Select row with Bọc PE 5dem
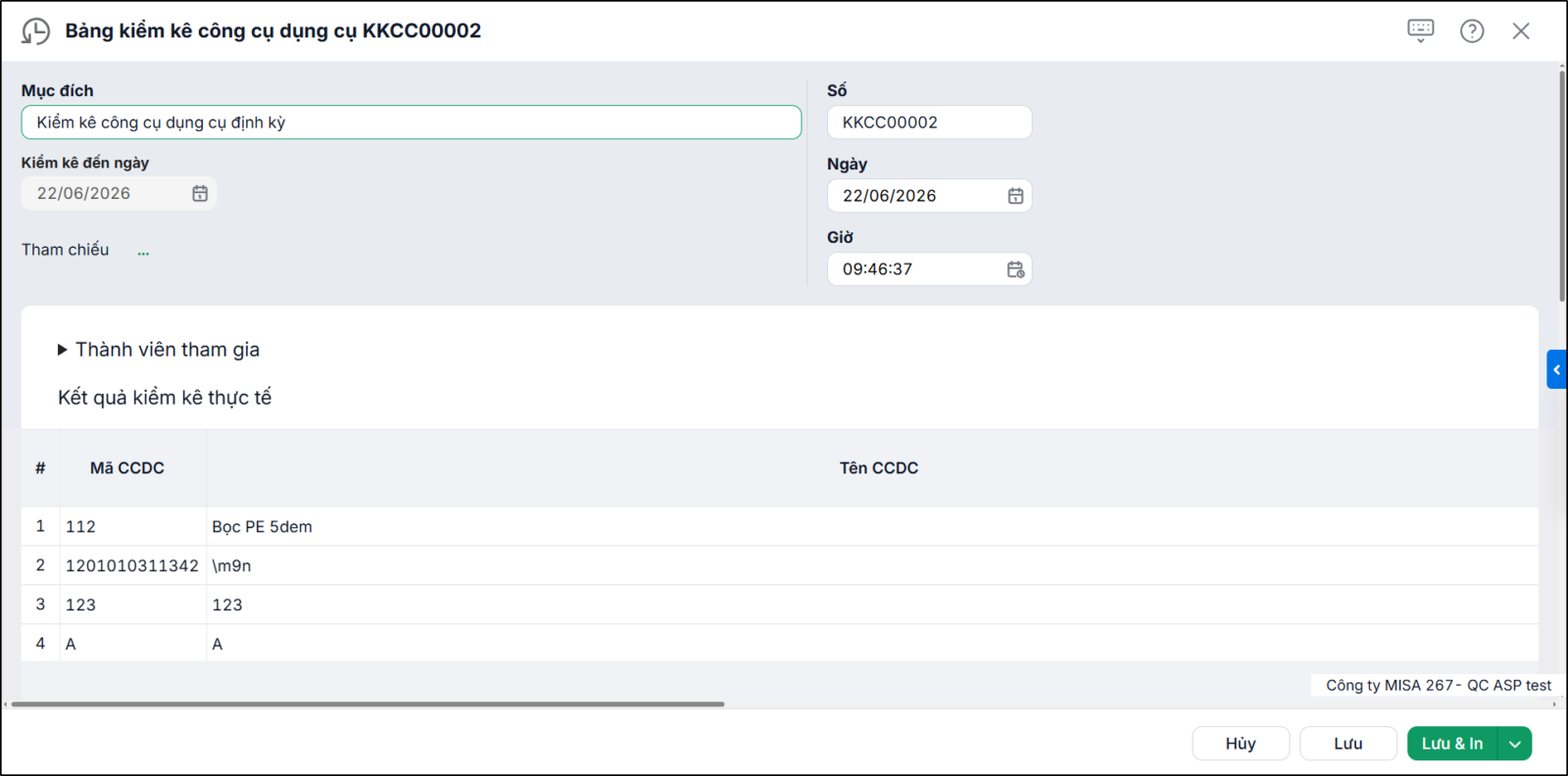1568x776 pixels. click(x=779, y=526)
